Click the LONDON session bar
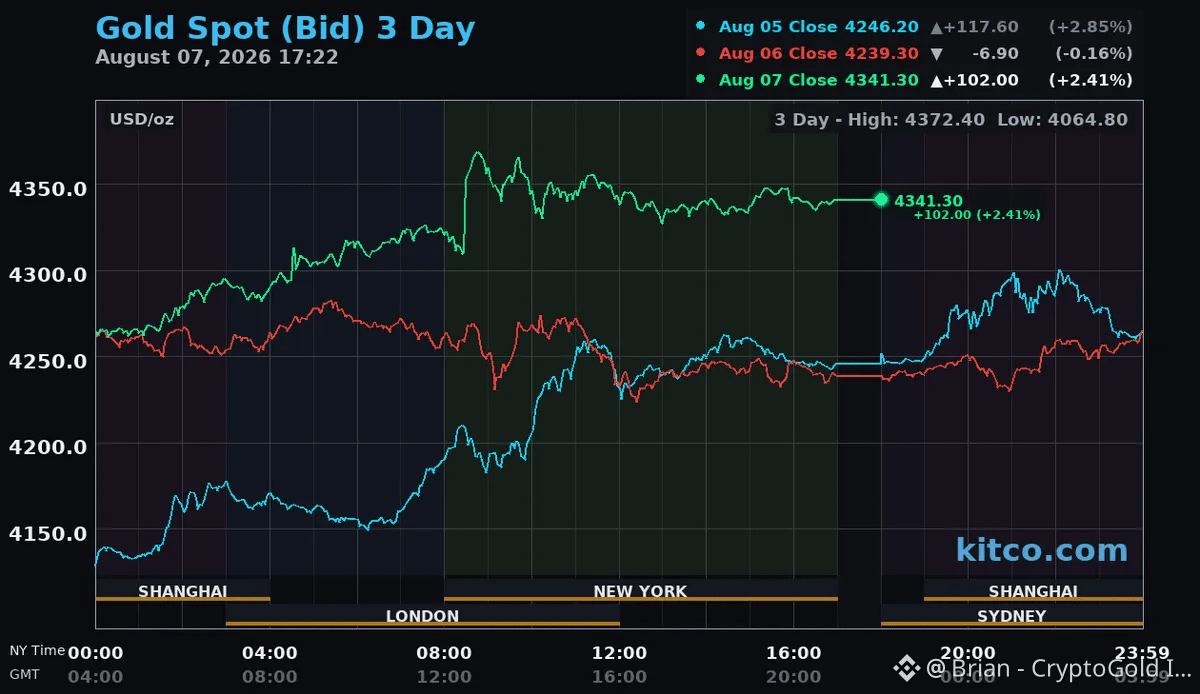 coord(422,616)
